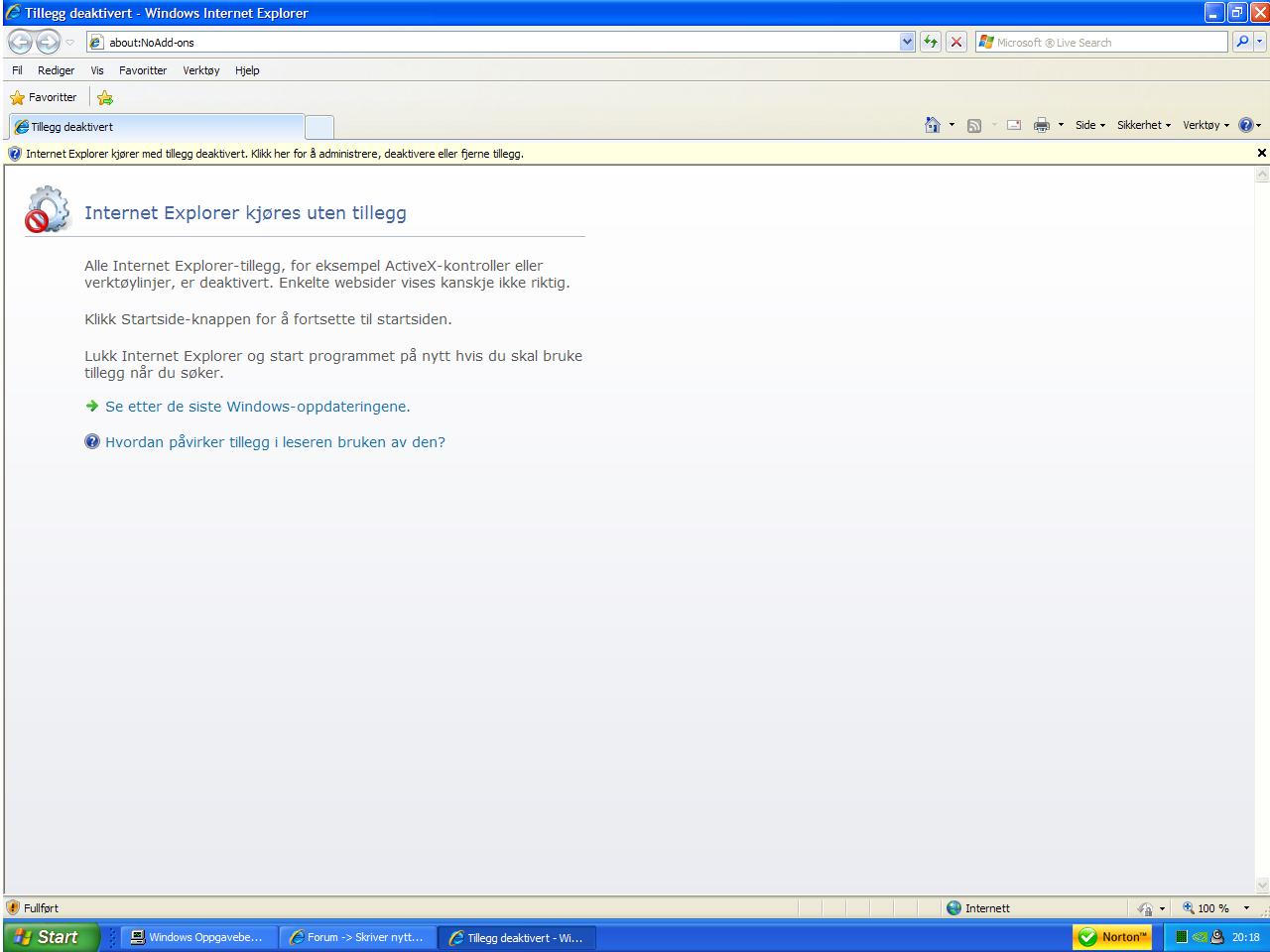Viewport: 1270px width, 952px height.
Task: Open the Verktøy command bar dropdown
Action: point(1206,125)
